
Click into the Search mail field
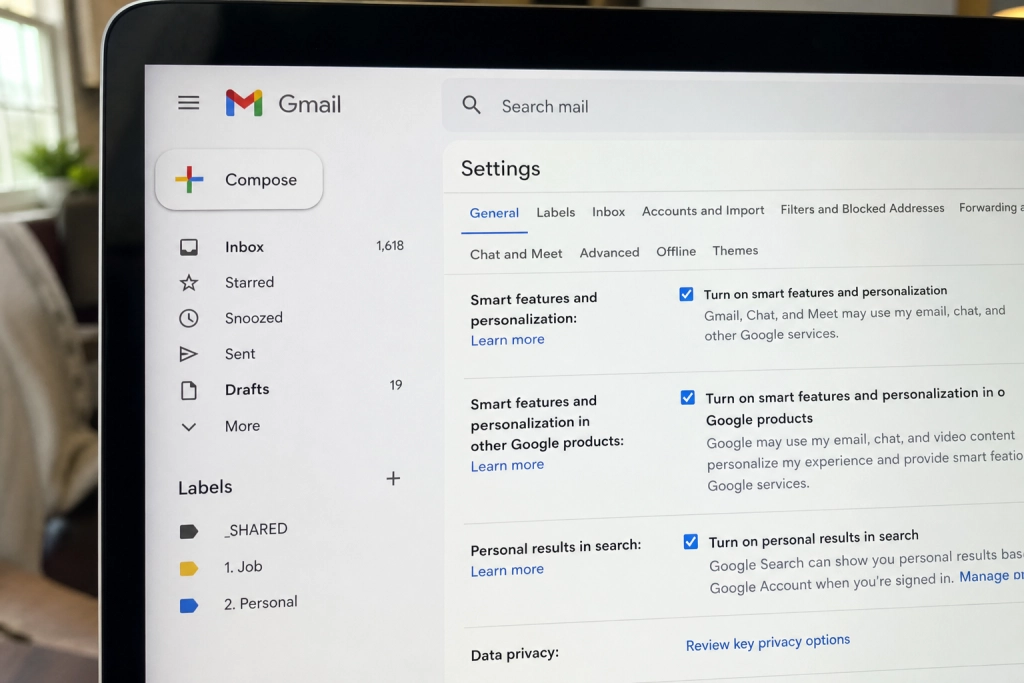click(733, 106)
